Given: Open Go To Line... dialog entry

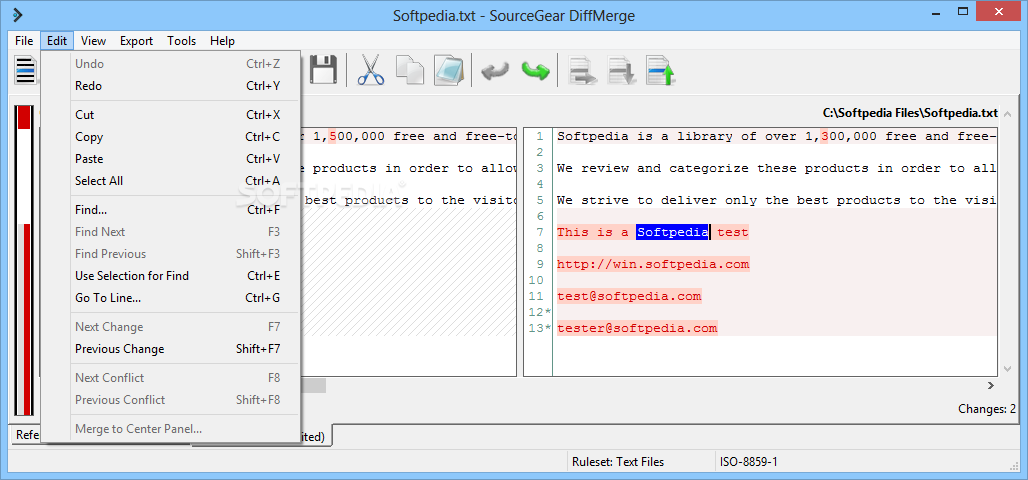Looking at the screenshot, I should click(x=170, y=298).
